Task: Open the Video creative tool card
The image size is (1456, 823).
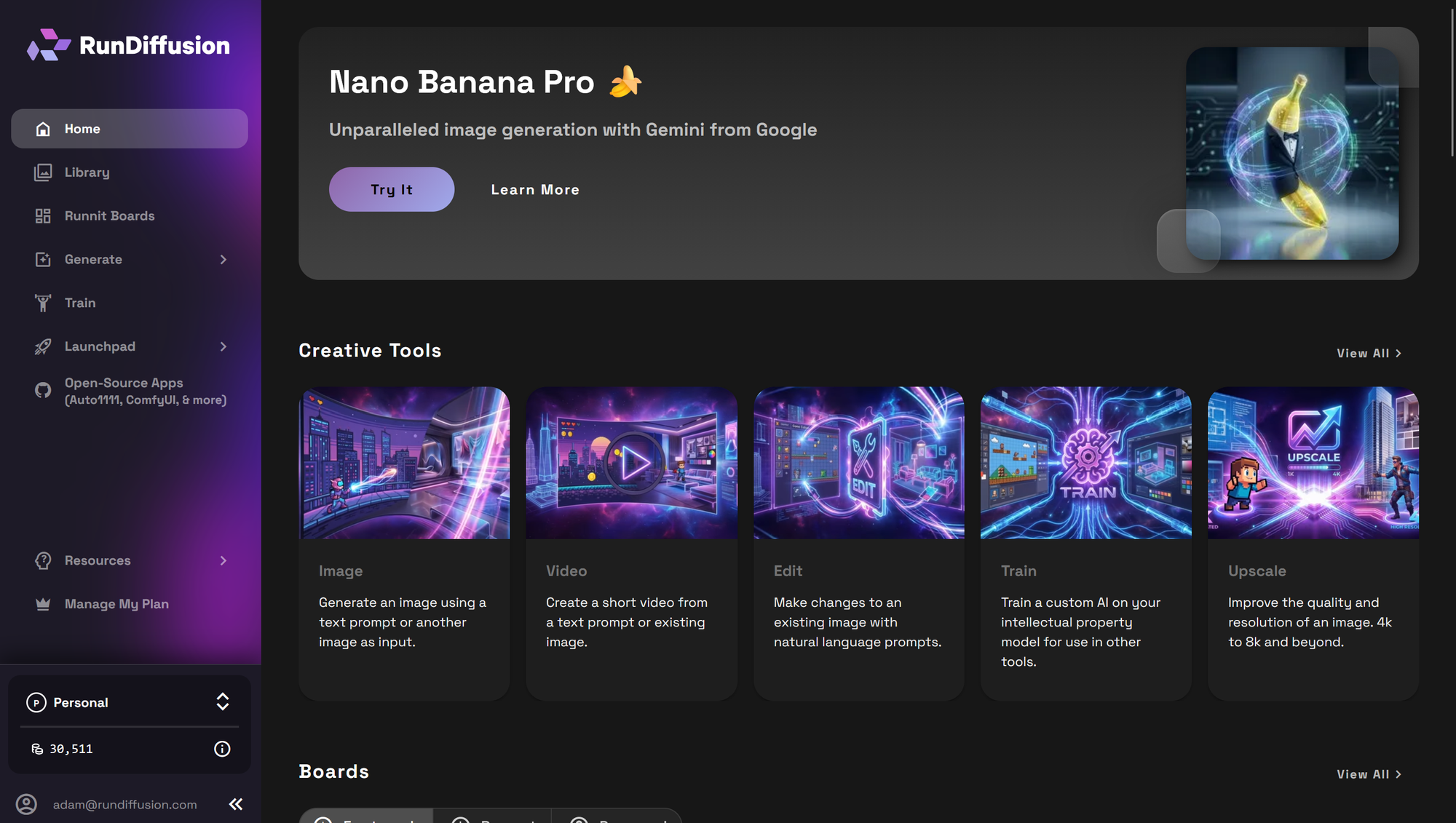Action: (x=631, y=542)
